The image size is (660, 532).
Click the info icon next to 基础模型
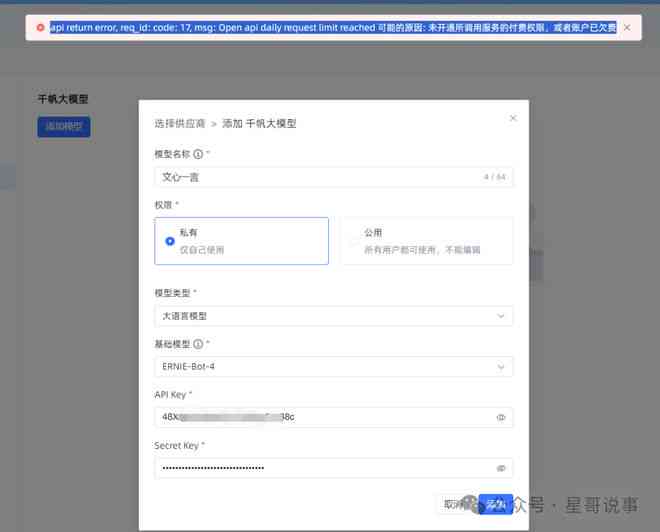[x=198, y=344]
